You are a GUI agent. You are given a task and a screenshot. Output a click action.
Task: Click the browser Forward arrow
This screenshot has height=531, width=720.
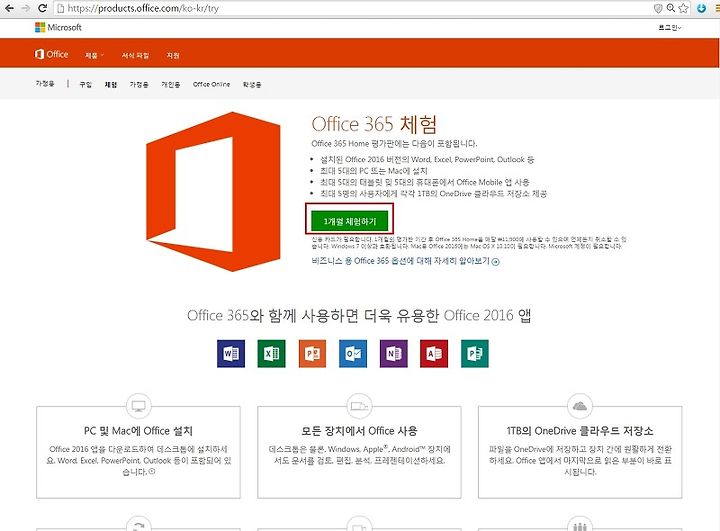pos(25,8)
